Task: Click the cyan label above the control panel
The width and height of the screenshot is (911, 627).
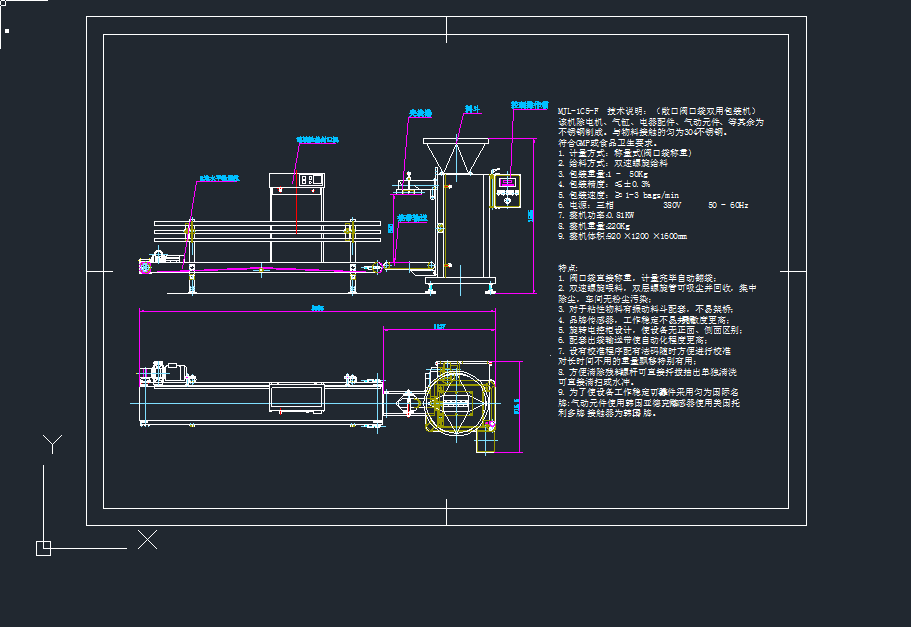Action: coord(530,103)
